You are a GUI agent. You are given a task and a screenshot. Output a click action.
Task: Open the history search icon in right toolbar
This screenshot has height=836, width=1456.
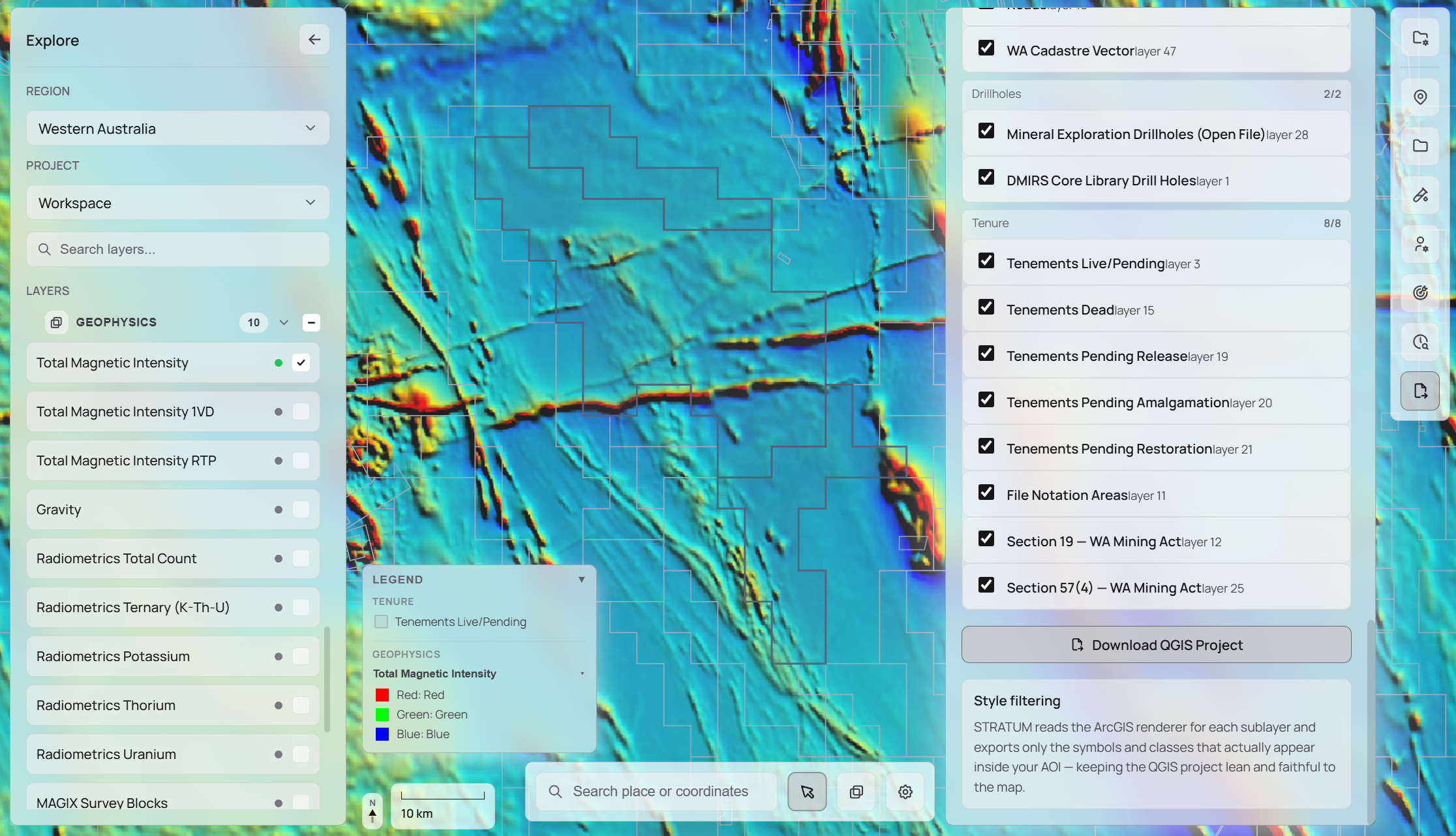(x=1420, y=342)
